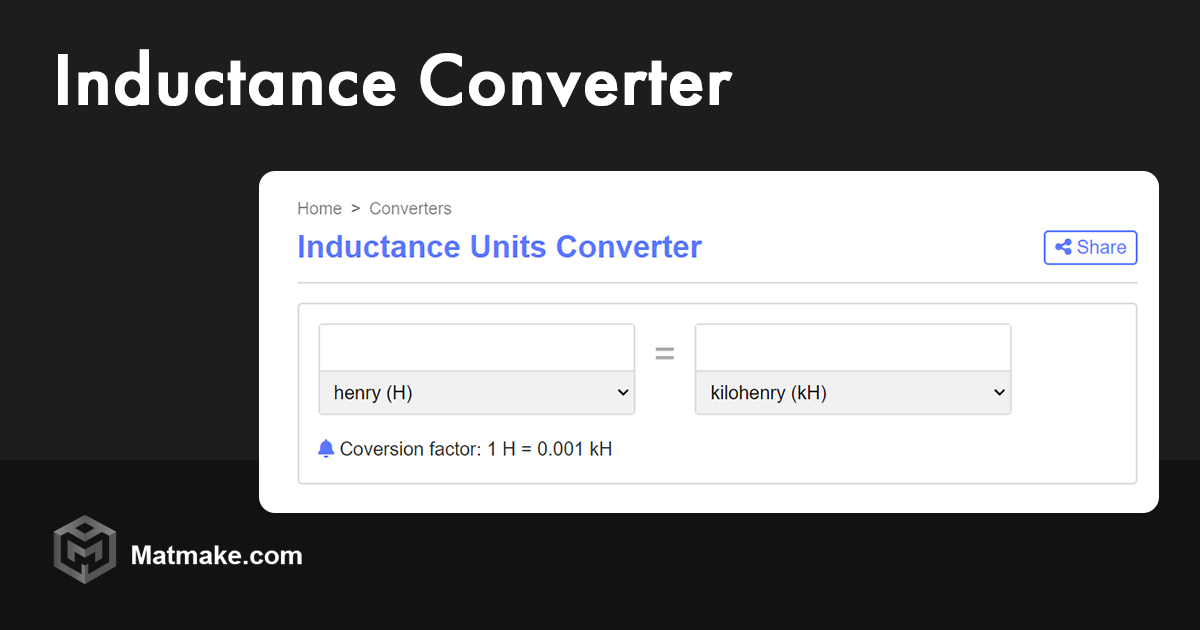The width and height of the screenshot is (1200, 630).
Task: Click the currently selected henry (H) unit label
Action: coord(372,392)
